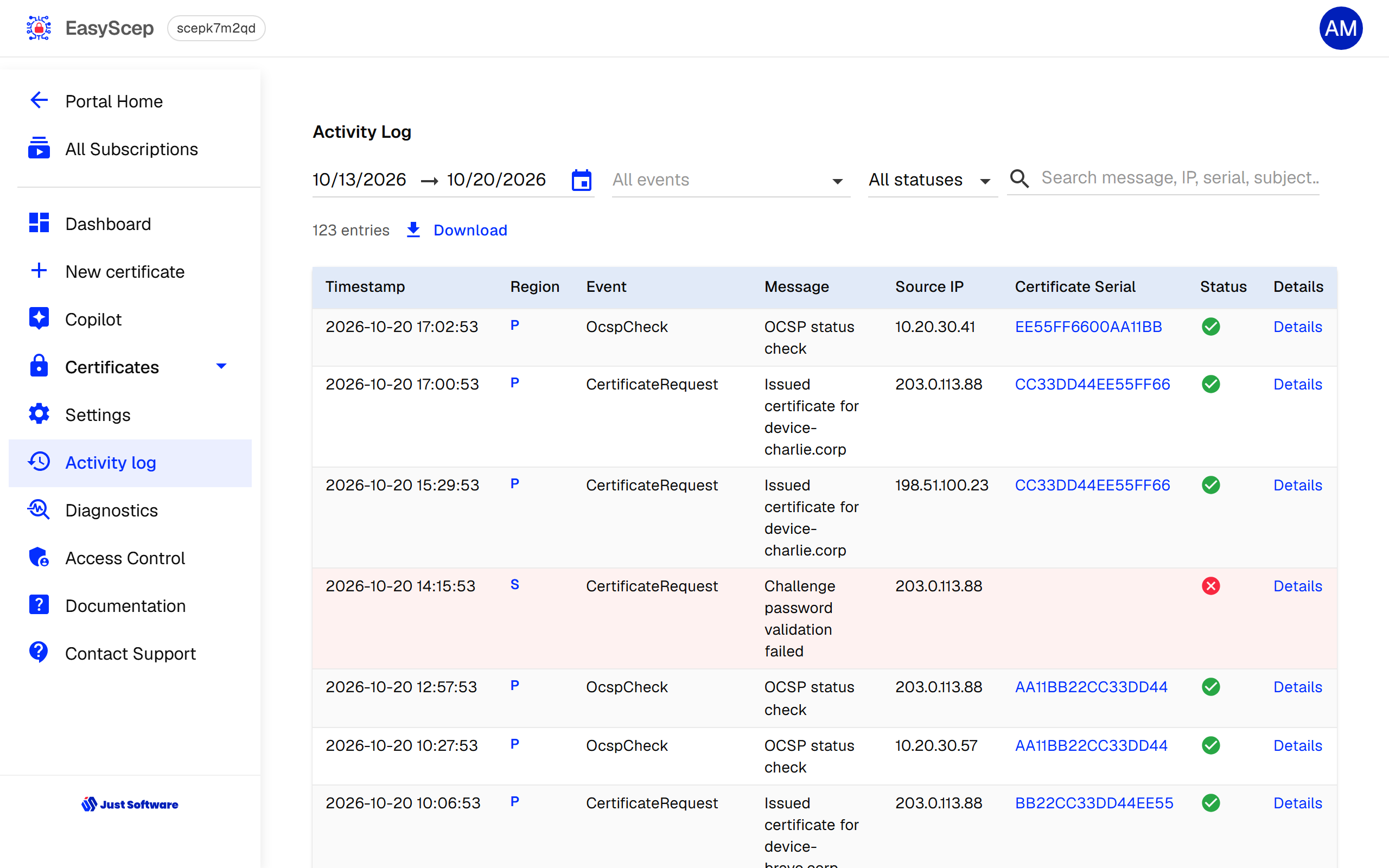Open the AM user avatar menu

pyautogui.click(x=1341, y=28)
